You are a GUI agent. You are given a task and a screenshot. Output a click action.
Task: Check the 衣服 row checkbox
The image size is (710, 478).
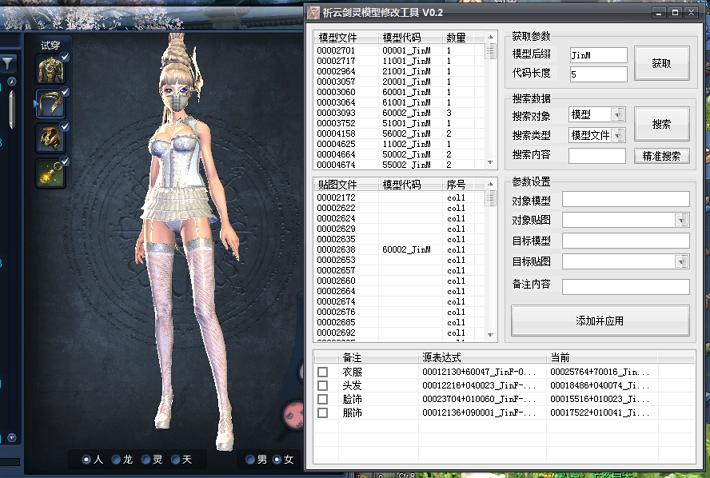pos(322,372)
